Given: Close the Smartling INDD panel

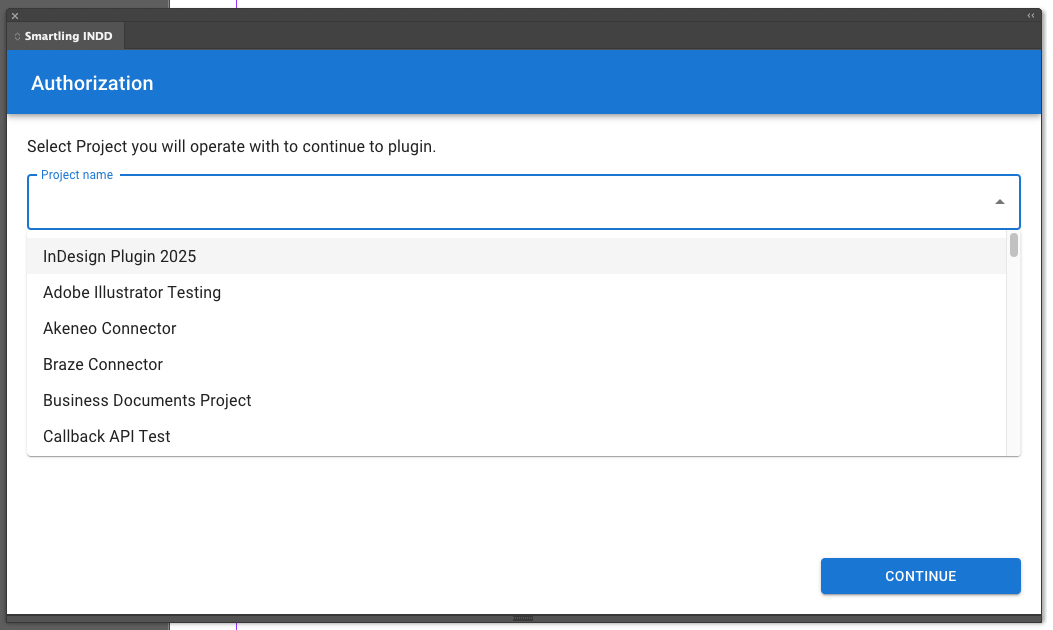Looking at the screenshot, I should point(15,15).
